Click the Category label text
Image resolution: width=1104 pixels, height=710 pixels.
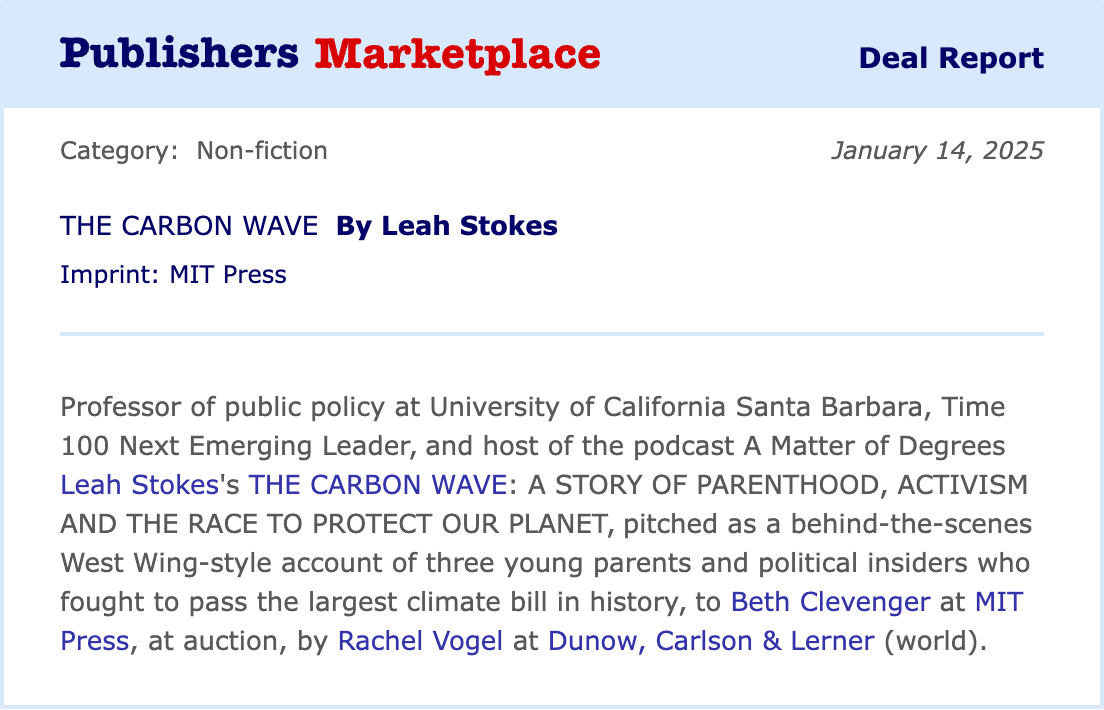click(x=119, y=151)
